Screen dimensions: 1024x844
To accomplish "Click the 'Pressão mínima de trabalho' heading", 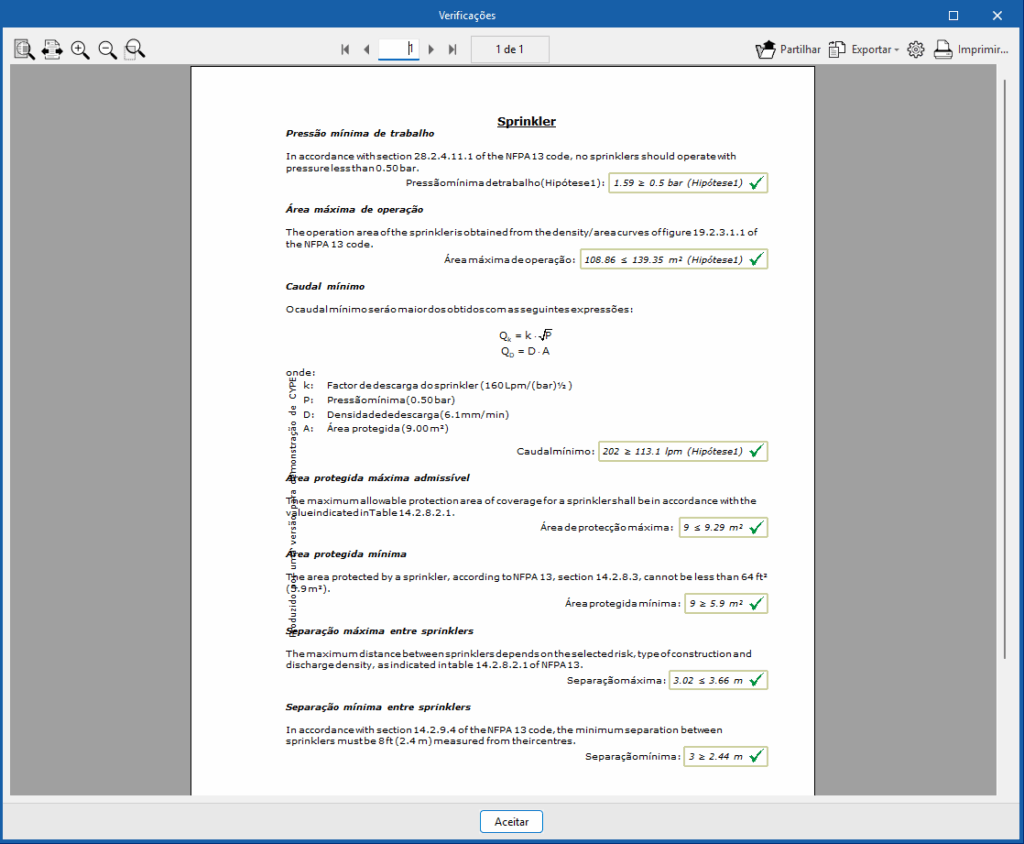I will 360,133.
